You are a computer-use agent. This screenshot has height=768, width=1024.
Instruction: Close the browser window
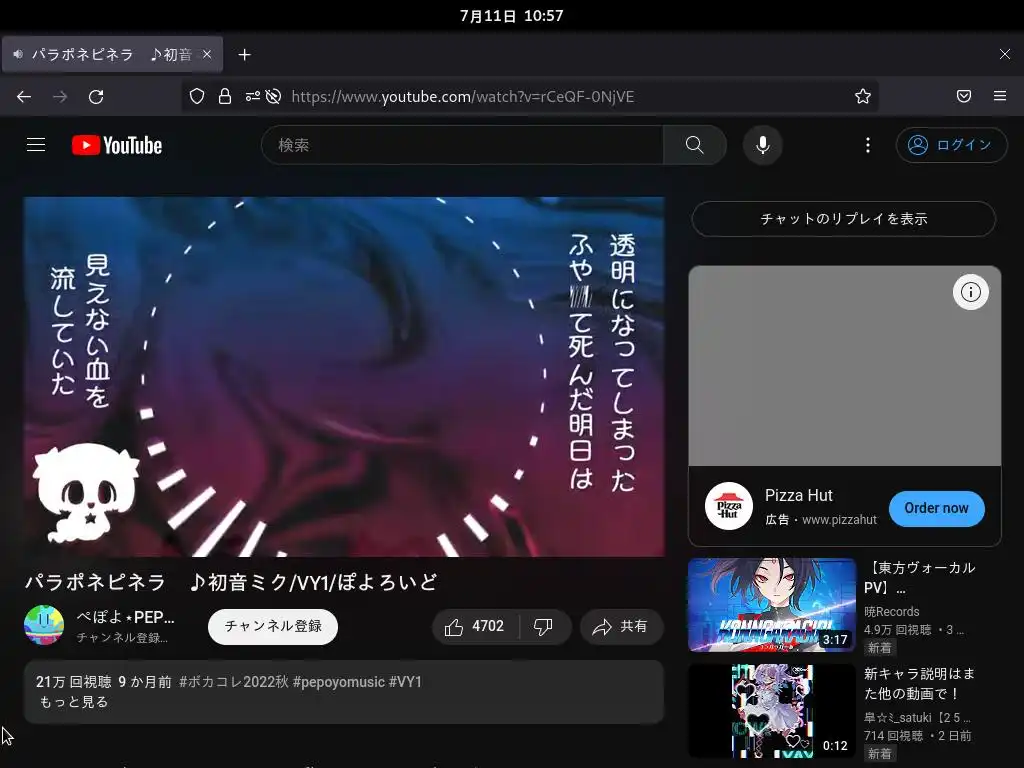pyautogui.click(x=1004, y=54)
